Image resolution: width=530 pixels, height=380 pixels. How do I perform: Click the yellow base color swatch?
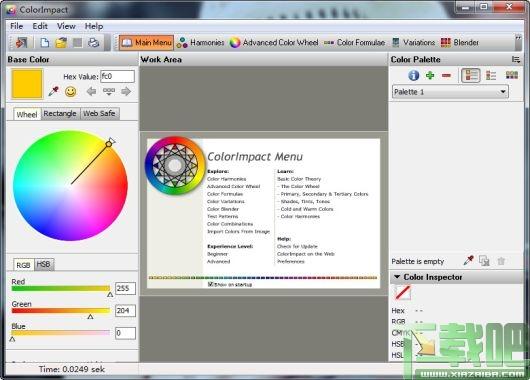(x=27, y=84)
